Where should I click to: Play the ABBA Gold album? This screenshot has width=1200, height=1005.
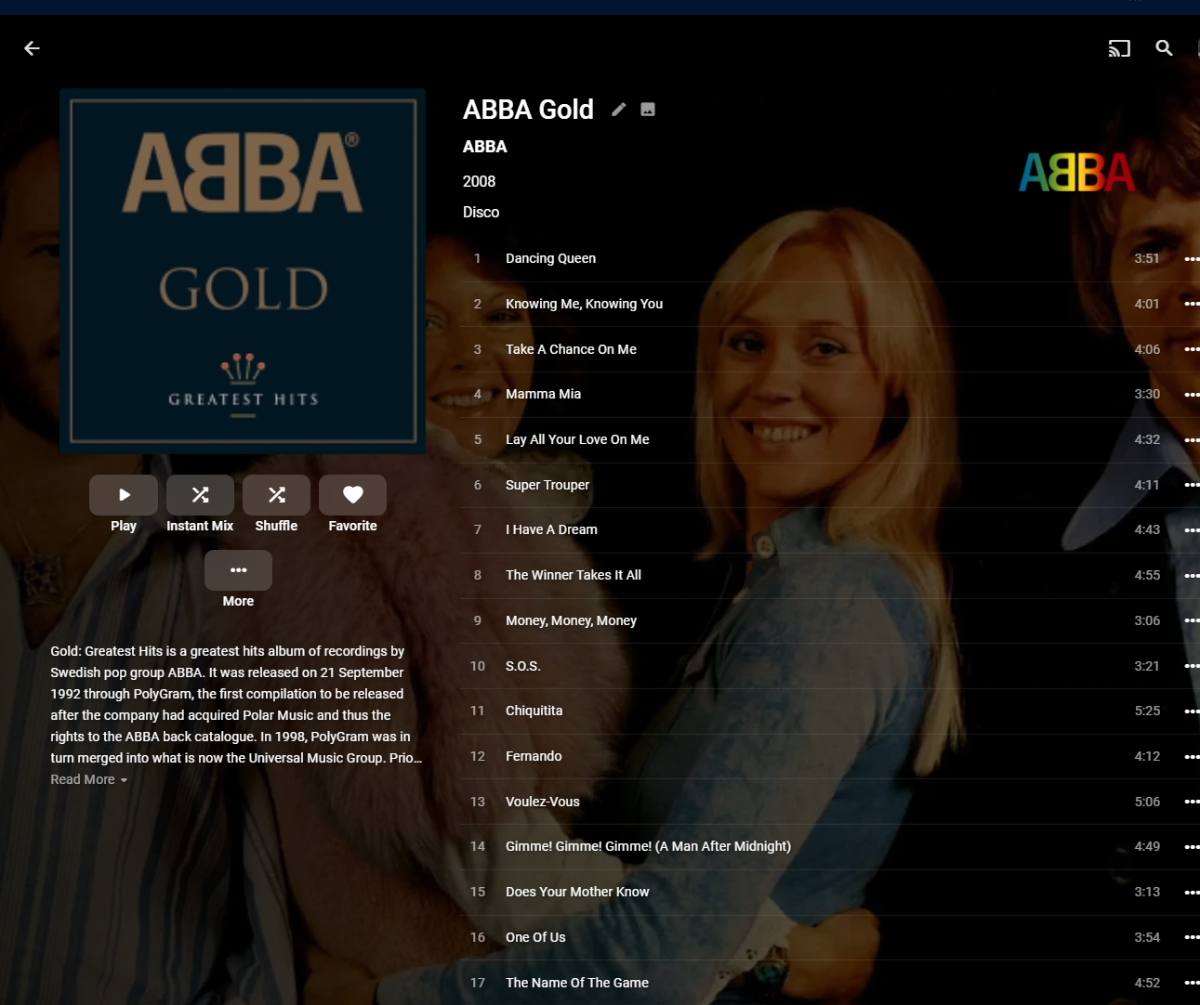[x=124, y=495]
